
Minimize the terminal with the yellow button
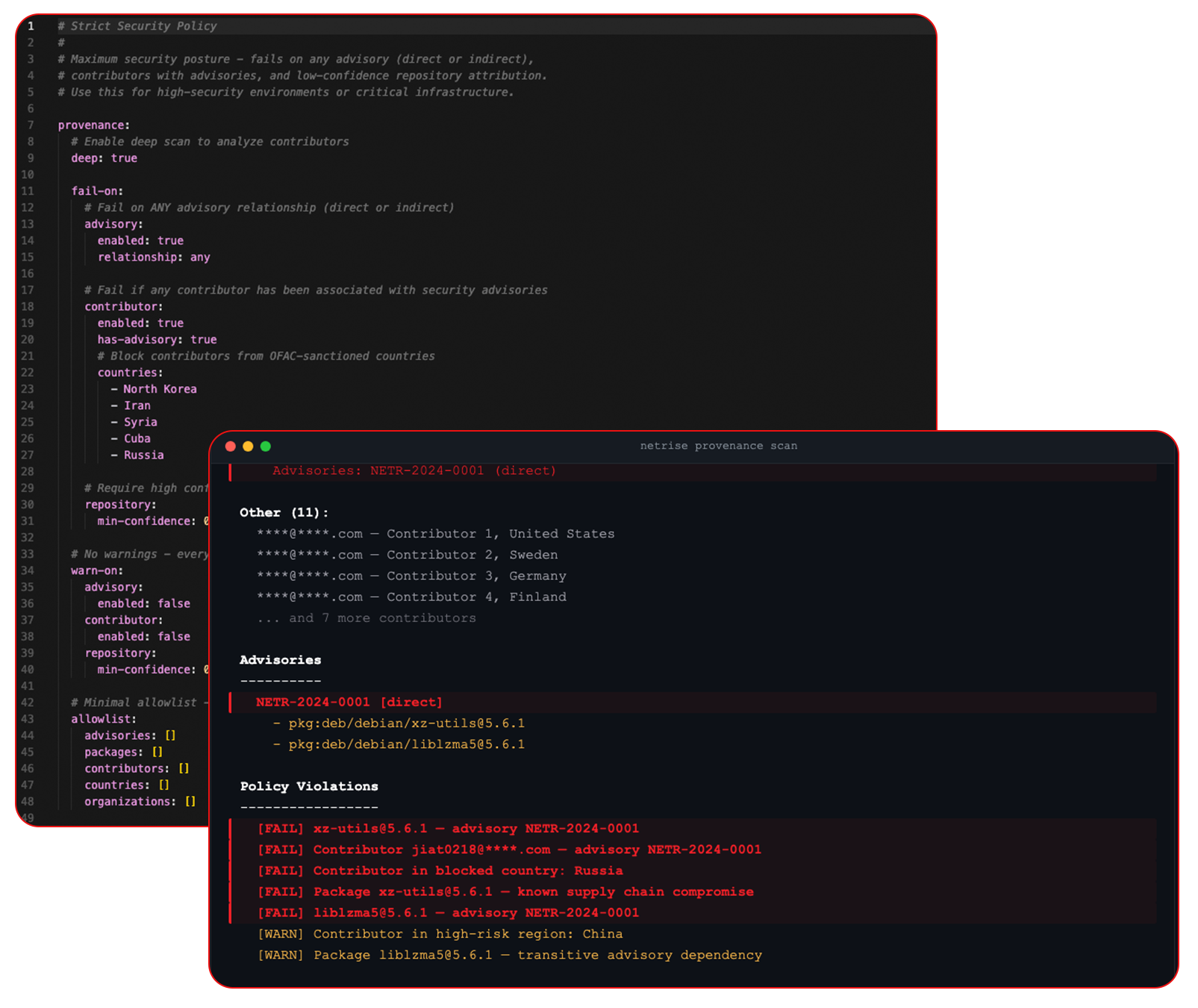tap(247, 446)
